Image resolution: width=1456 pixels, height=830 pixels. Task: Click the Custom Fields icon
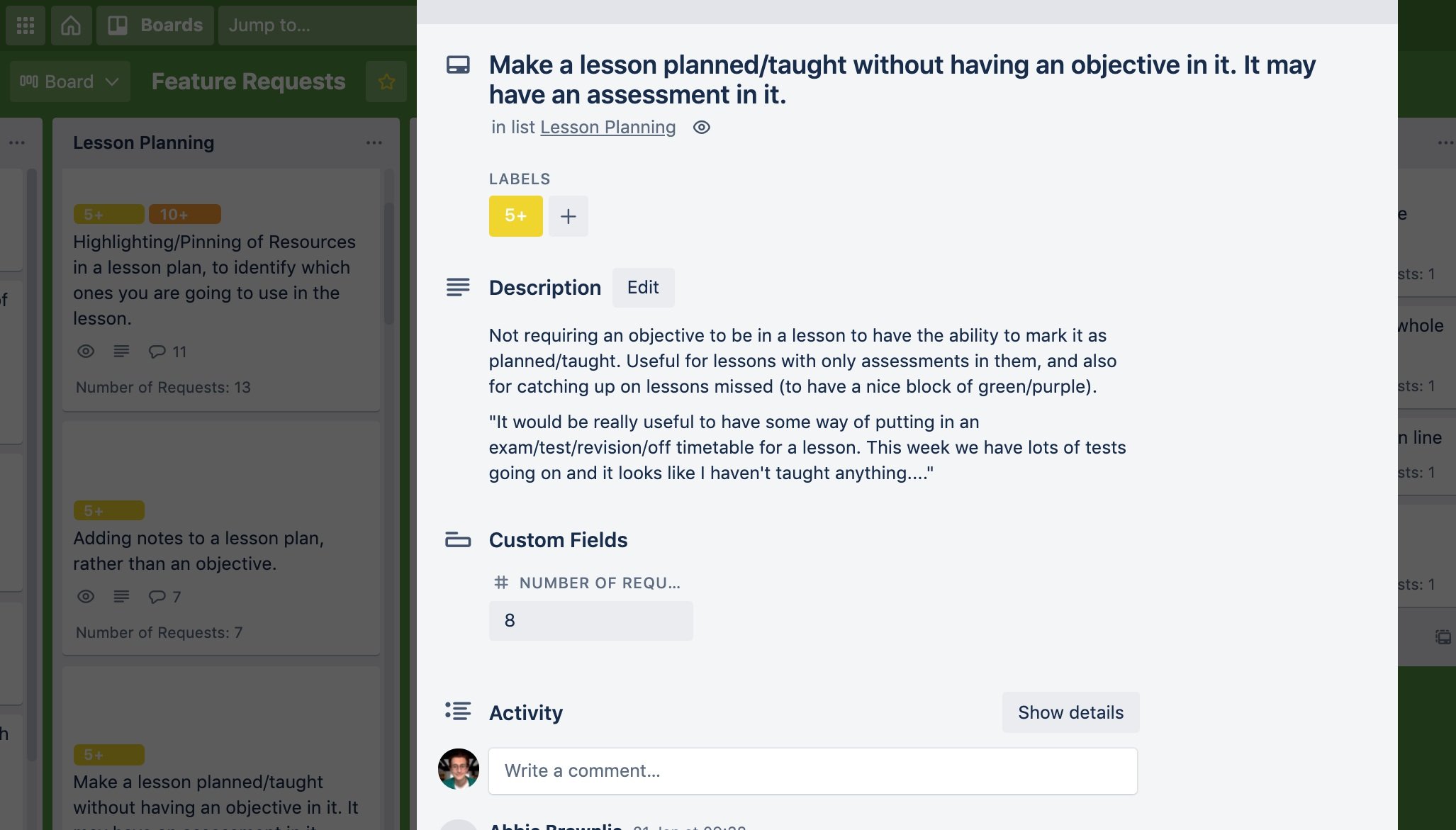click(458, 540)
